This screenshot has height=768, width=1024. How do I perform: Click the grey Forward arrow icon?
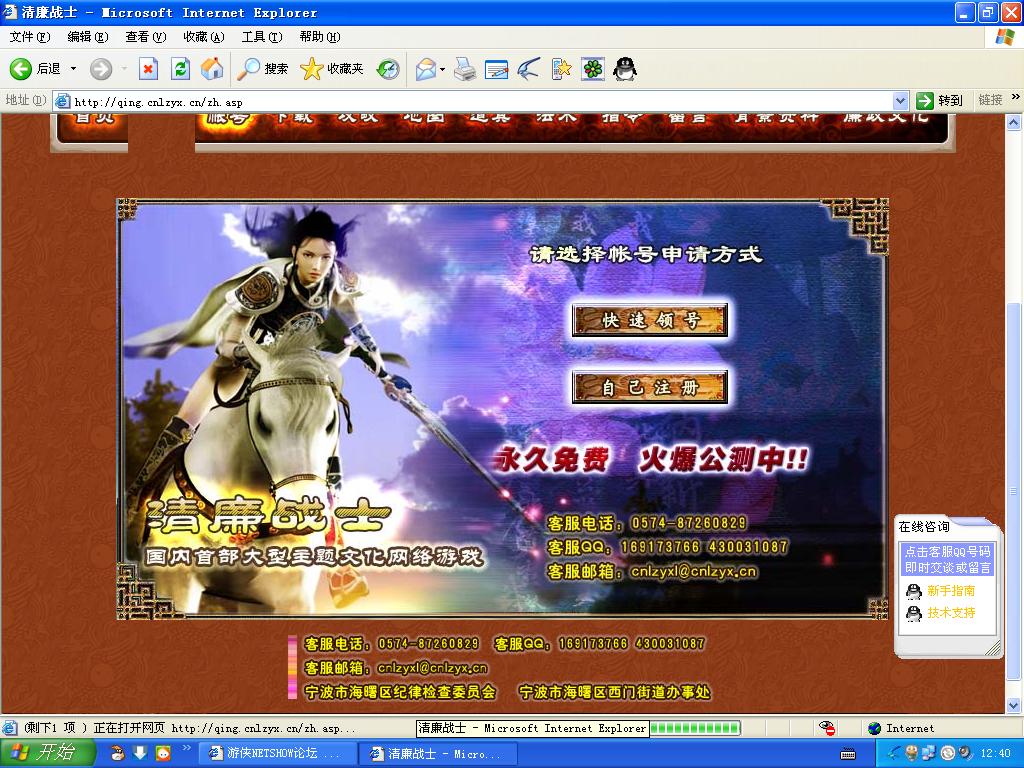point(101,69)
